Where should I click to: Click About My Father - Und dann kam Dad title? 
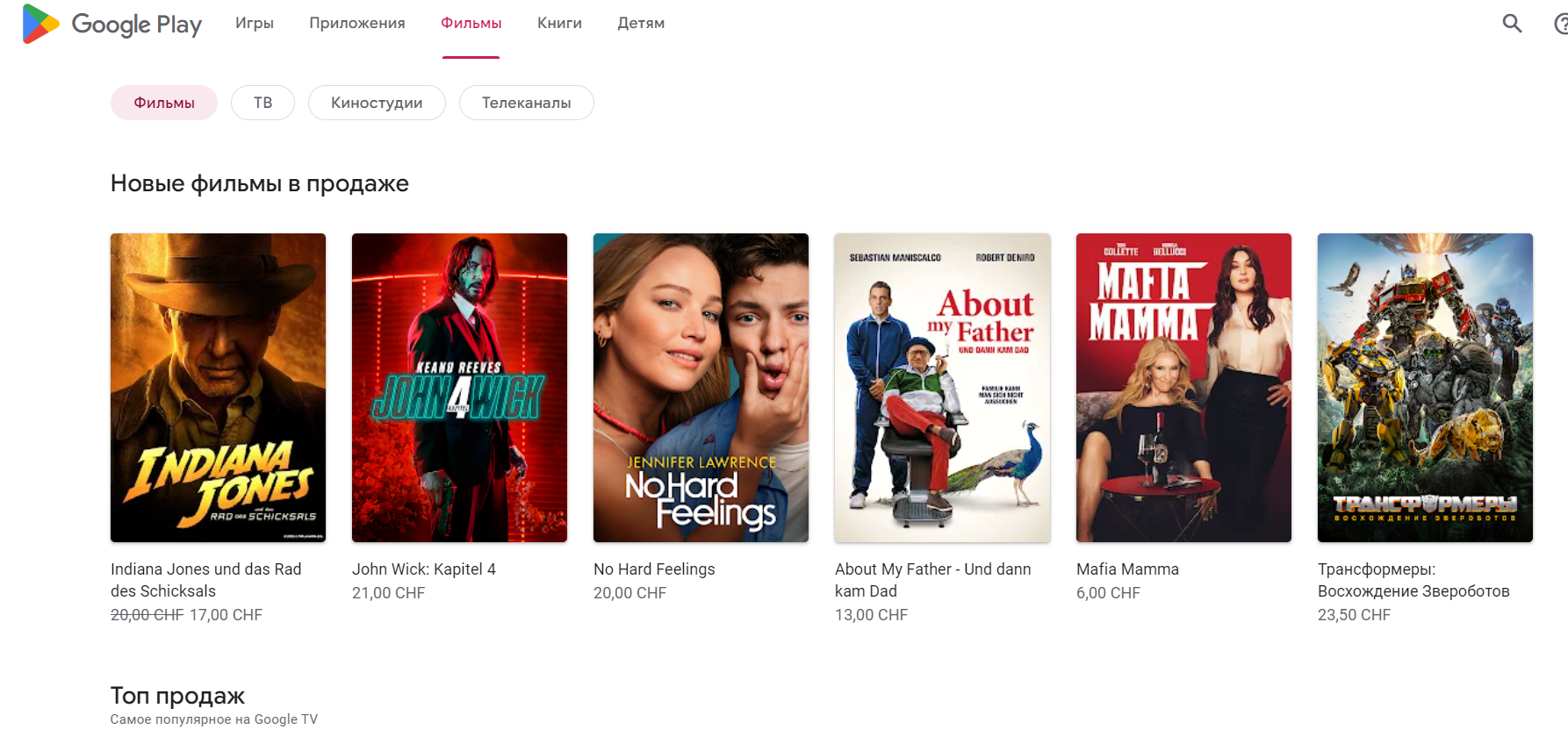click(x=933, y=580)
